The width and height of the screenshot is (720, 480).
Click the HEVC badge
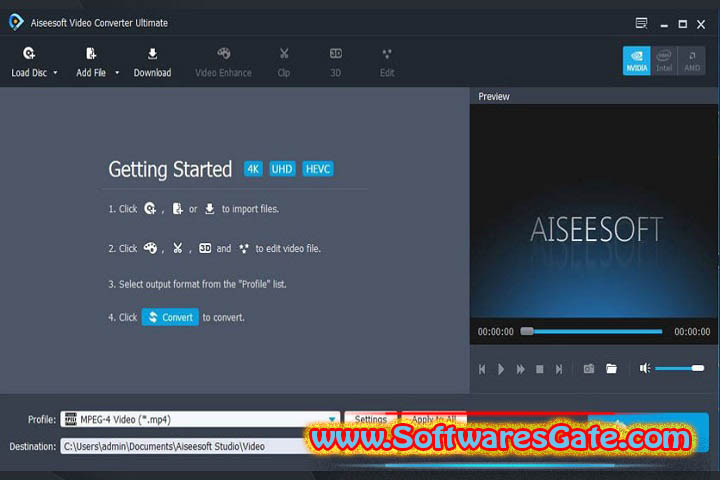(x=318, y=169)
